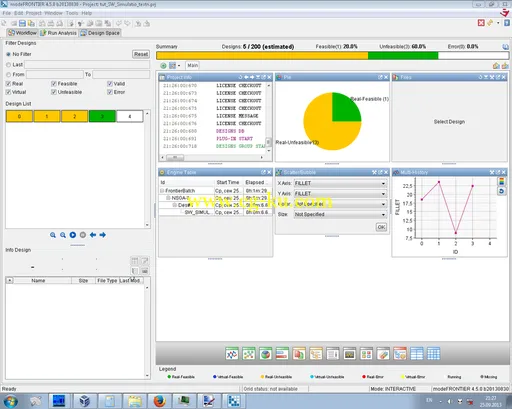This screenshot has width=512, height=409.
Task: Open the dropdown arrow in top-right toolbar
Action: click(x=498, y=23)
